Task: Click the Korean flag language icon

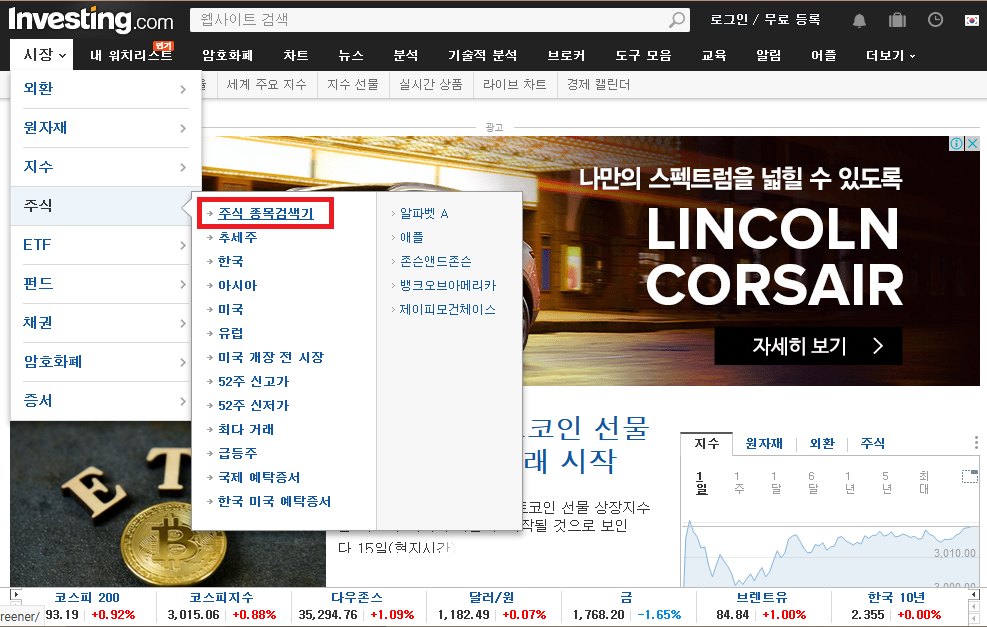Action: point(972,20)
